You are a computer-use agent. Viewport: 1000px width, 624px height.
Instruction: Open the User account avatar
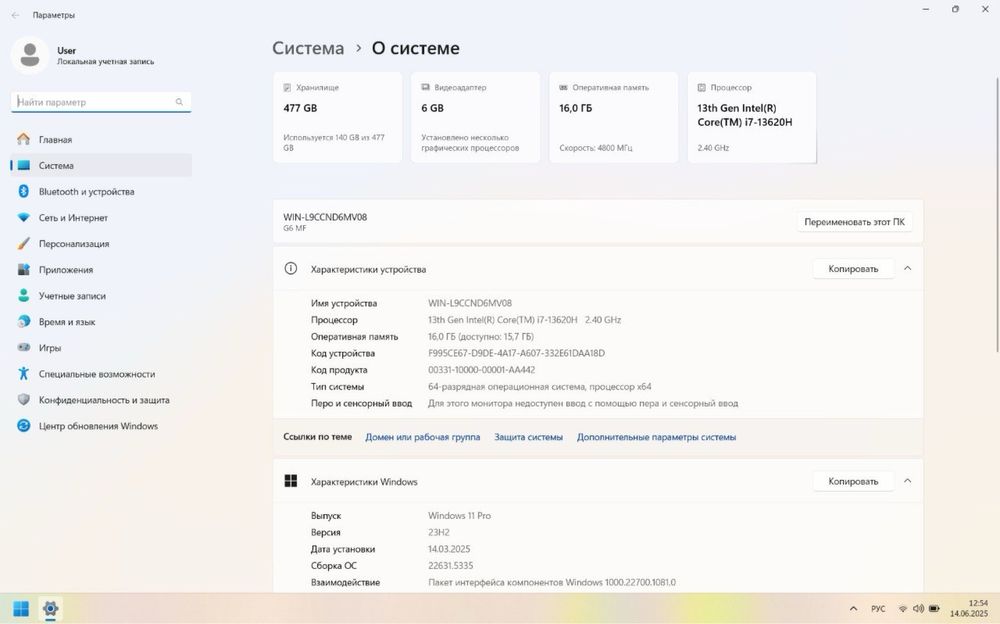pos(29,56)
